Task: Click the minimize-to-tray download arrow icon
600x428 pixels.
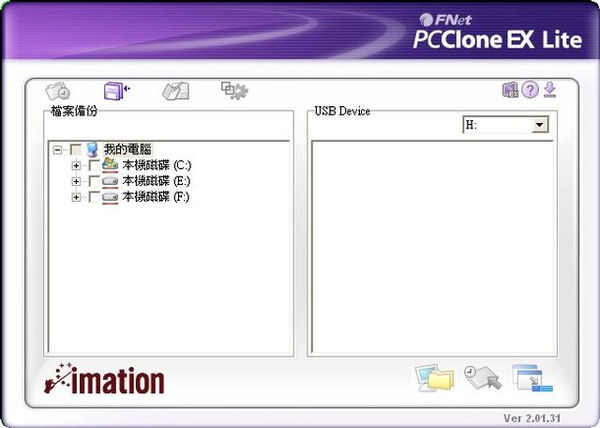Action: [x=550, y=90]
